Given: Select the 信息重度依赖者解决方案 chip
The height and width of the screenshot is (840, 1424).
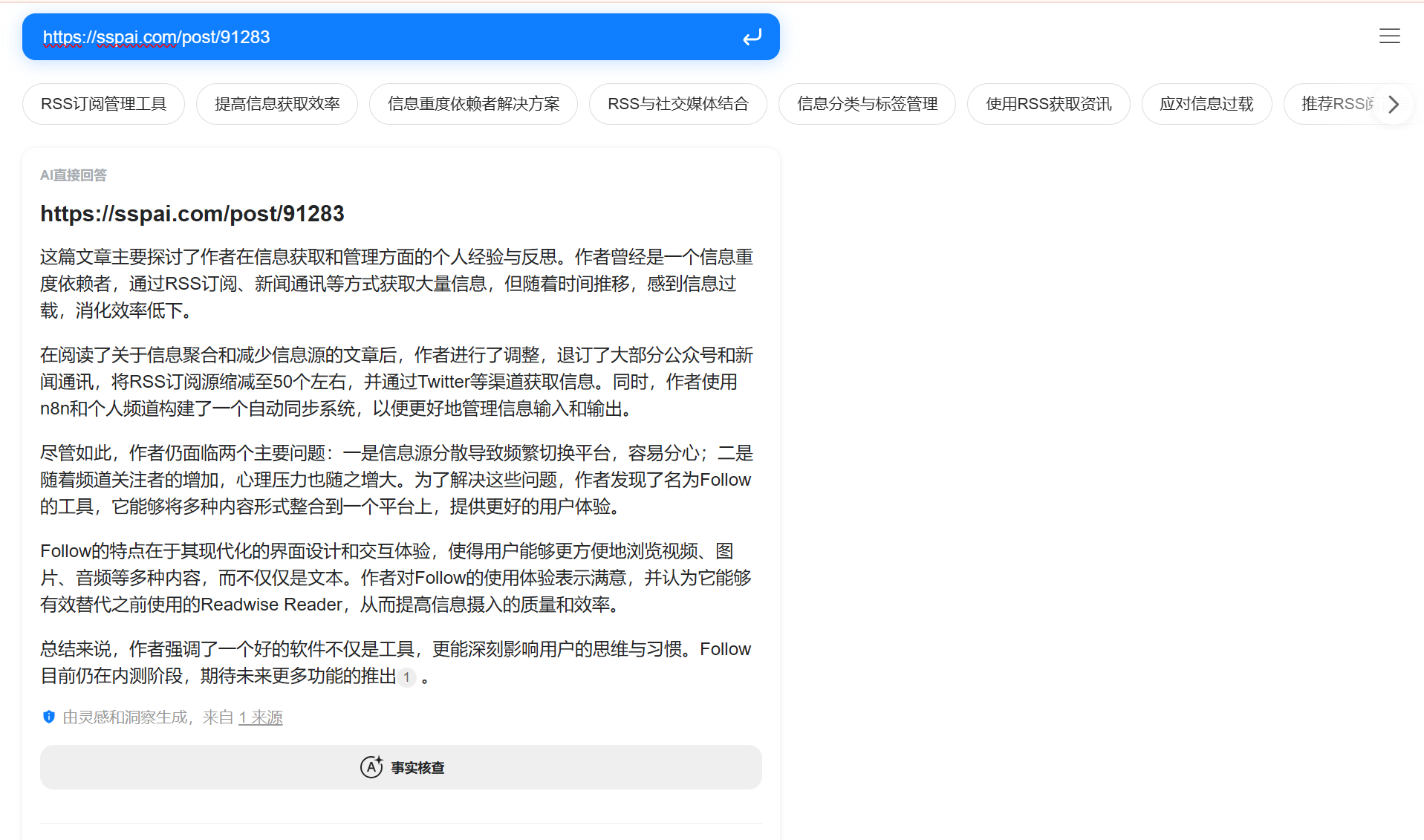Looking at the screenshot, I should coord(473,104).
